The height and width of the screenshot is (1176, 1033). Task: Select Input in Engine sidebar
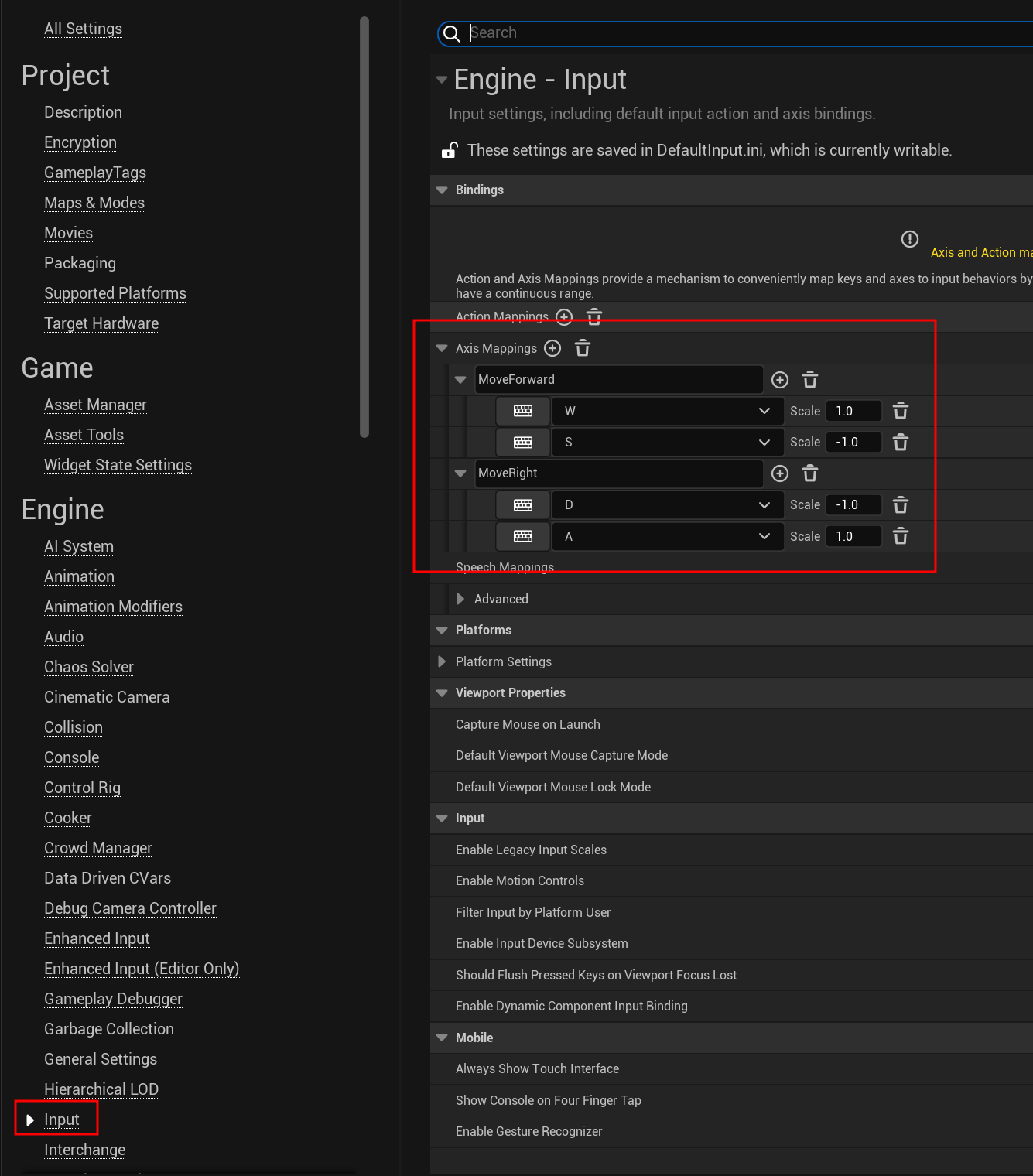[62, 1120]
